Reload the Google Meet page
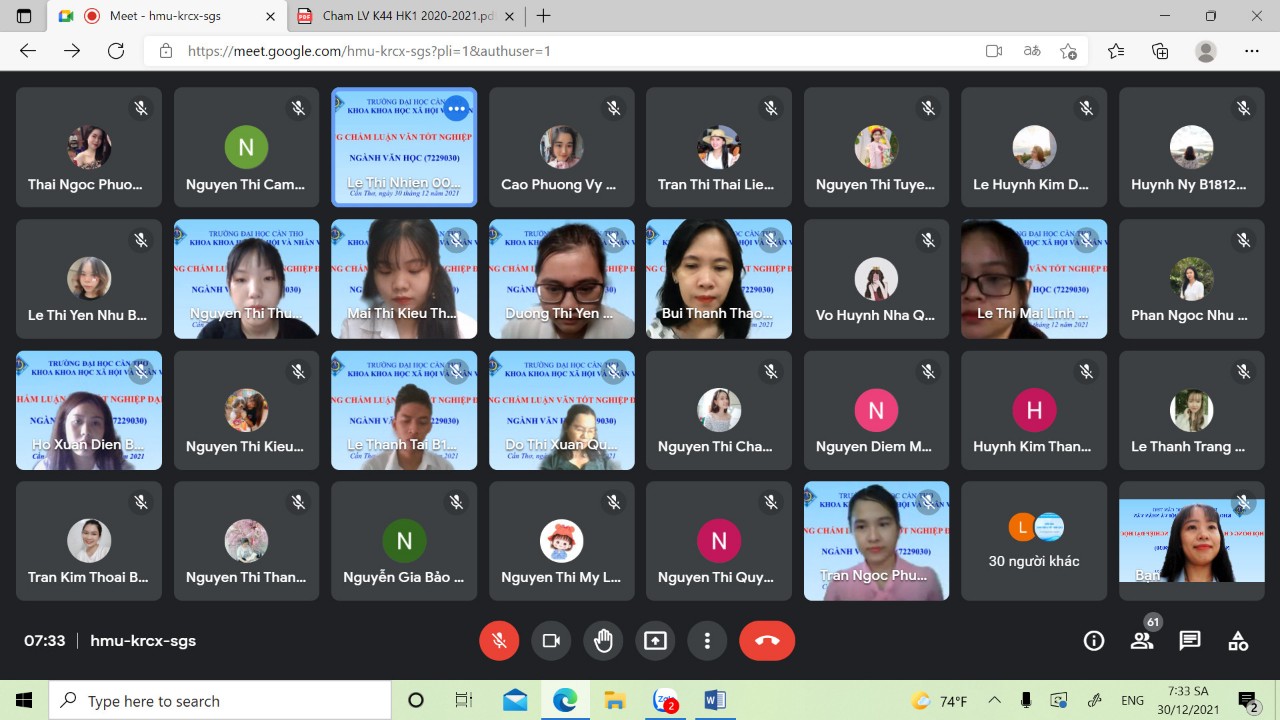This screenshot has height=720, width=1280. click(116, 51)
